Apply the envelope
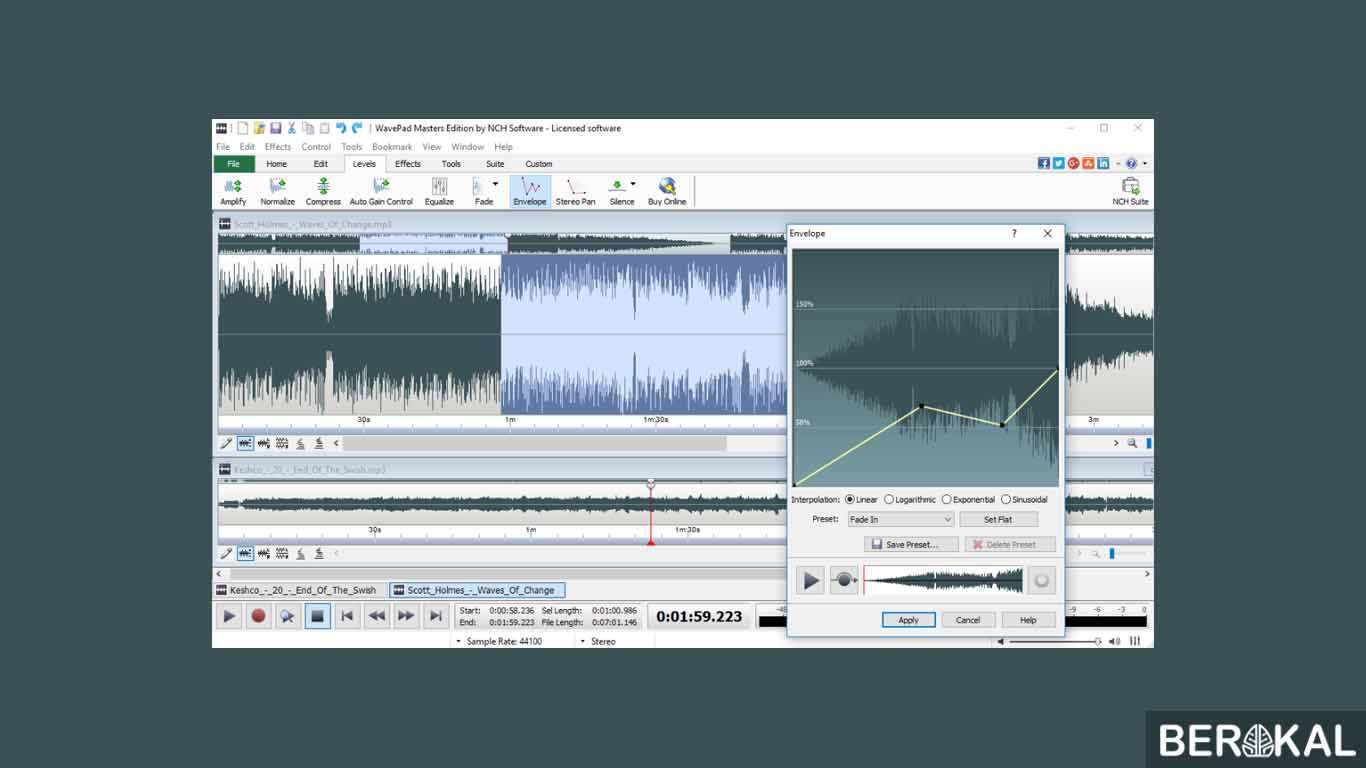Viewport: 1366px width, 768px height. tap(908, 620)
